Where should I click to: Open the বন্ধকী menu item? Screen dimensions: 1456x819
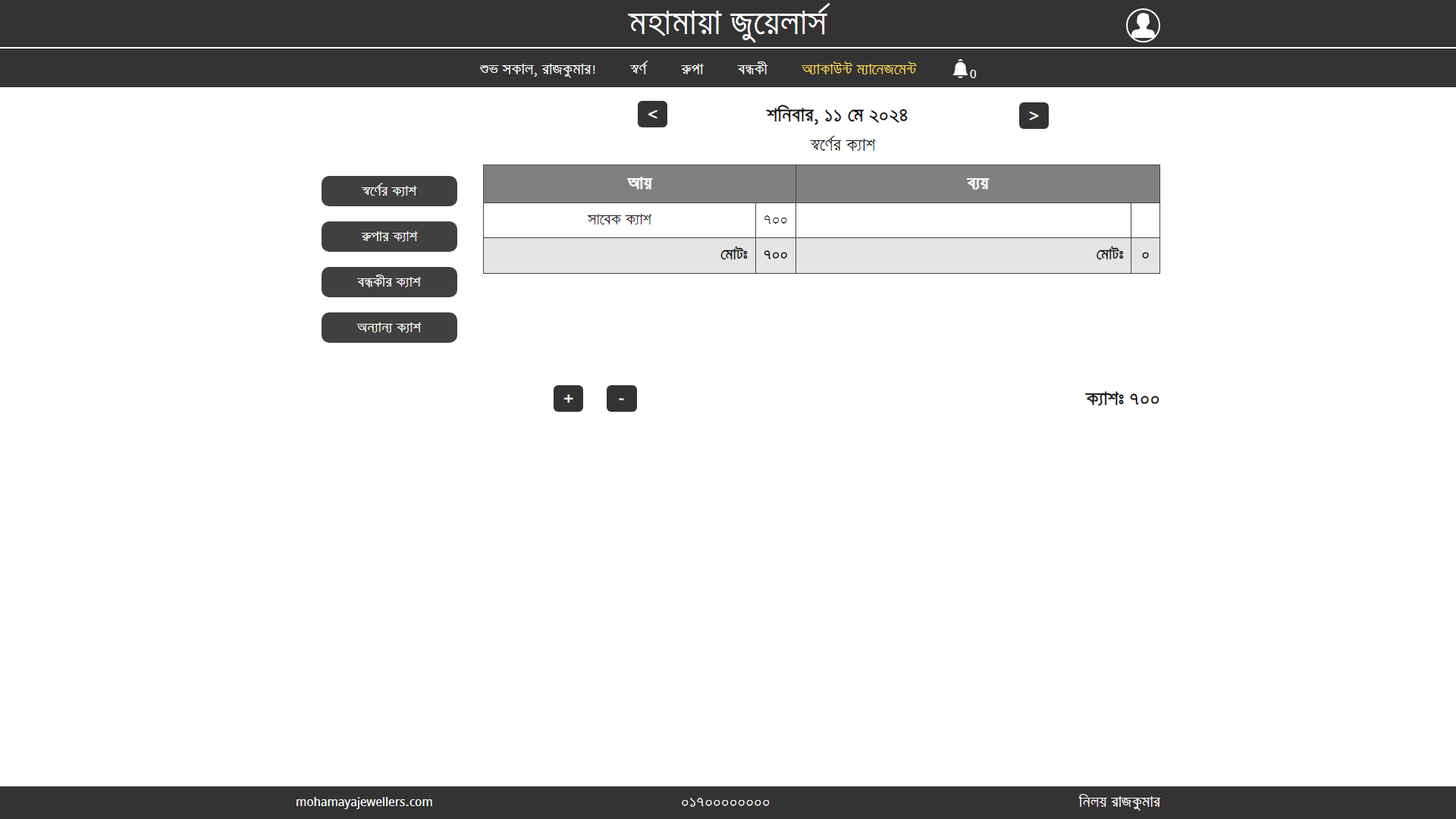click(752, 69)
